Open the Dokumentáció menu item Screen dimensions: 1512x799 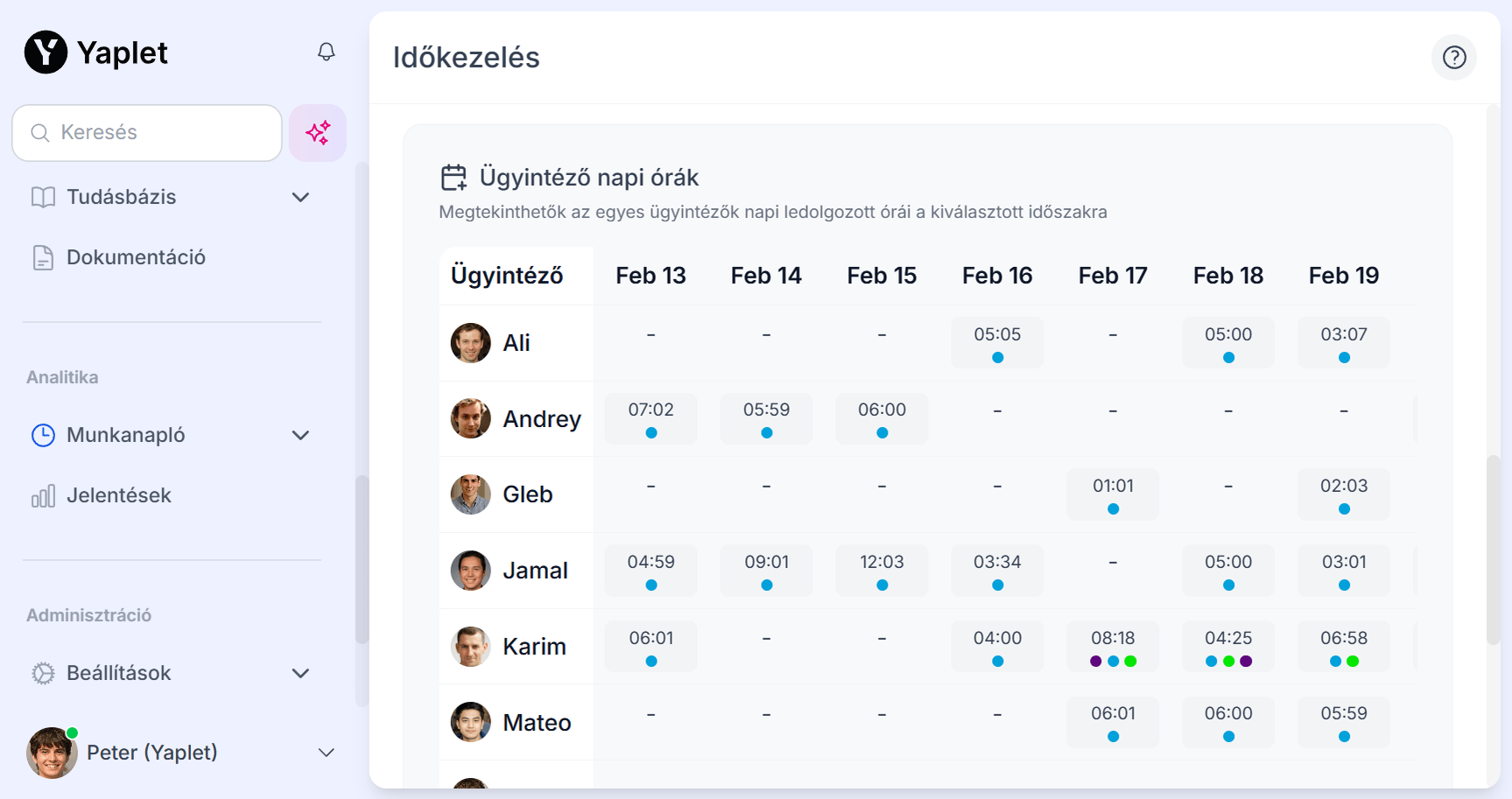click(136, 257)
